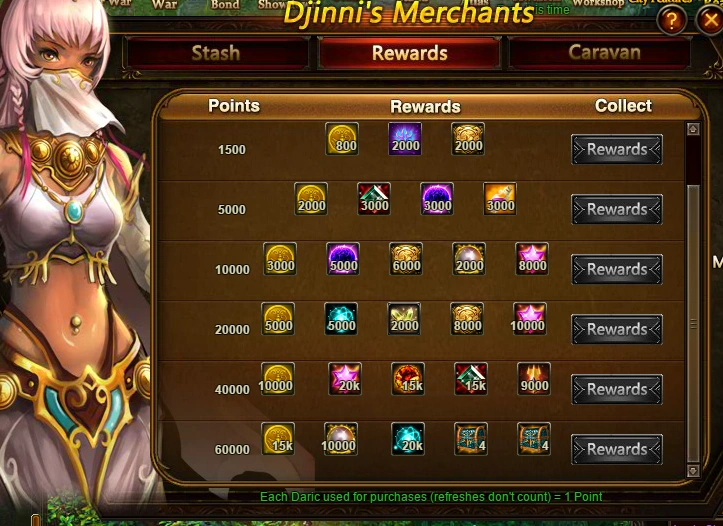Open the question mark help button
Viewport: 723px width, 526px height.
click(x=672, y=20)
